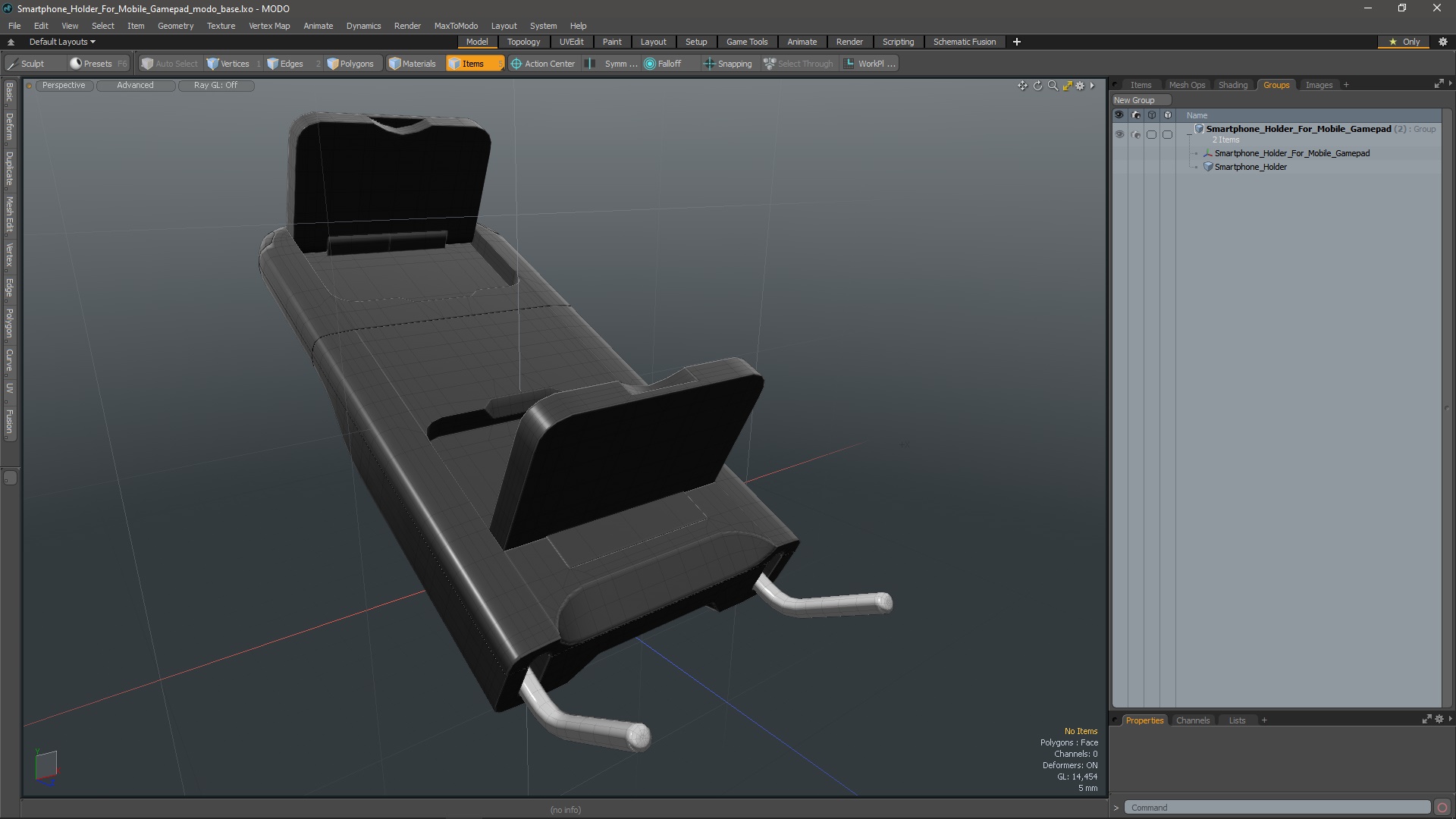Open the Default Layouts dropdown

pos(62,42)
